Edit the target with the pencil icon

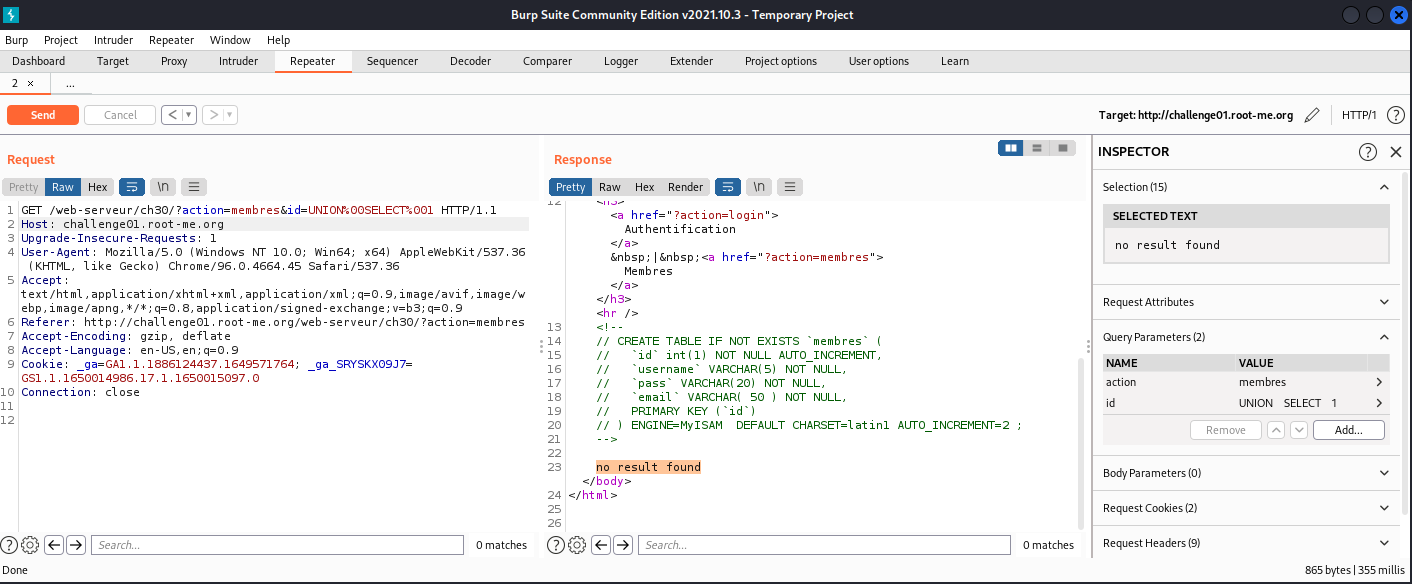(1313, 115)
